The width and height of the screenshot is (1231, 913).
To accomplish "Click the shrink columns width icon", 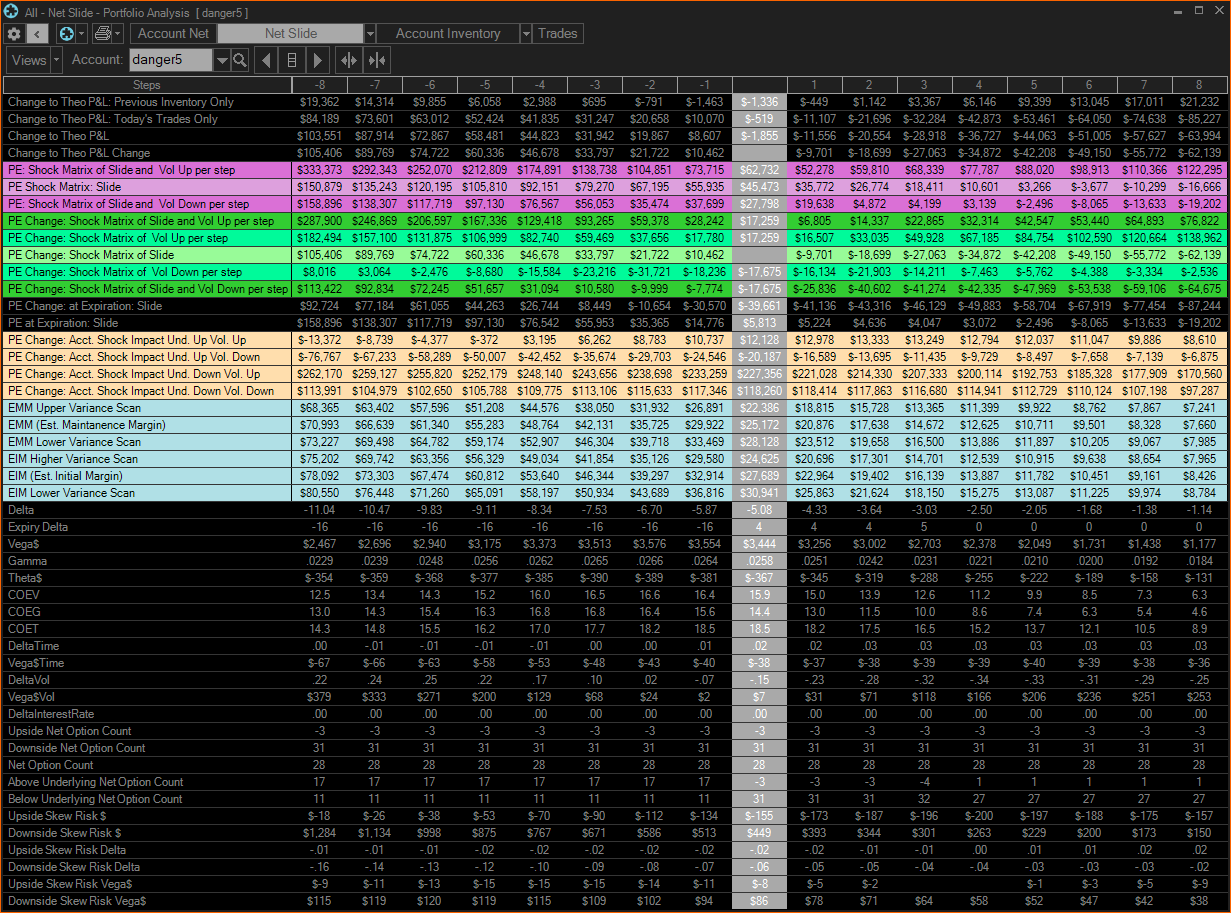I will tap(377, 60).
